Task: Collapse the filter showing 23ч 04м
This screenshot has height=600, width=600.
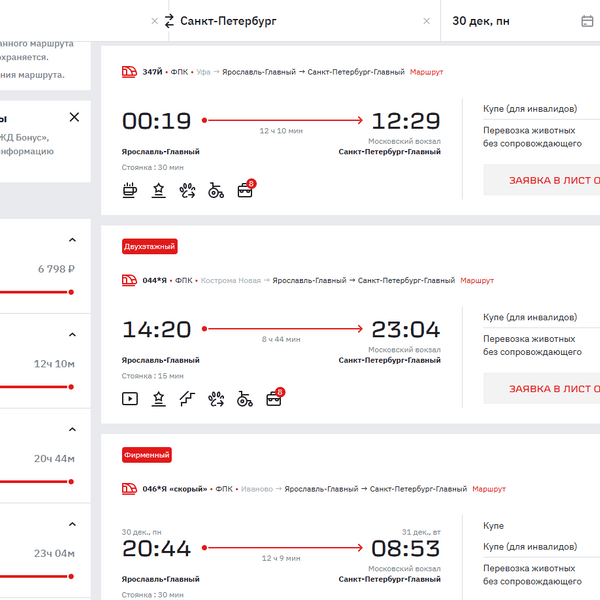Action: [x=72, y=524]
